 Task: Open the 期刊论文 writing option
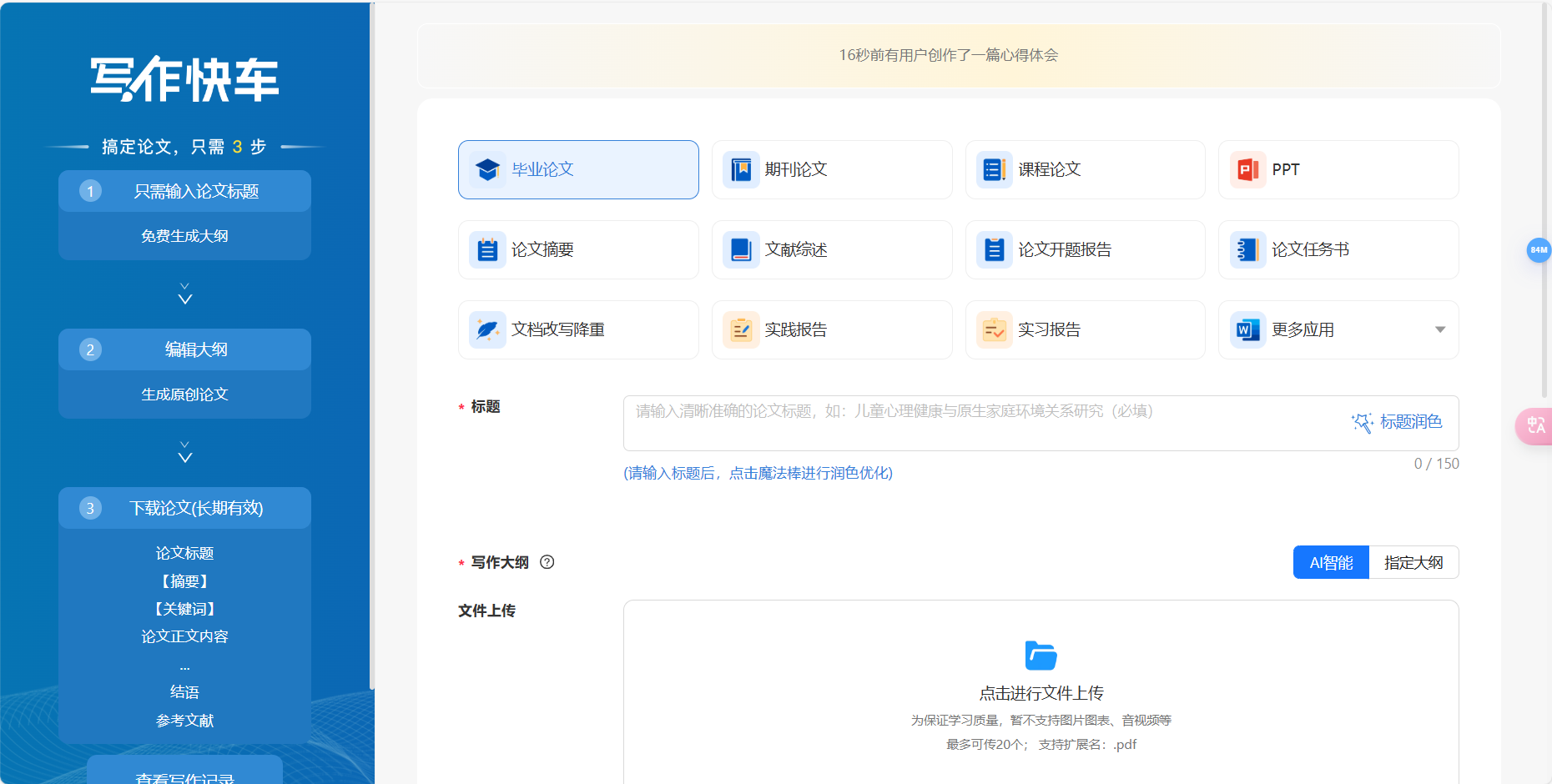831,169
